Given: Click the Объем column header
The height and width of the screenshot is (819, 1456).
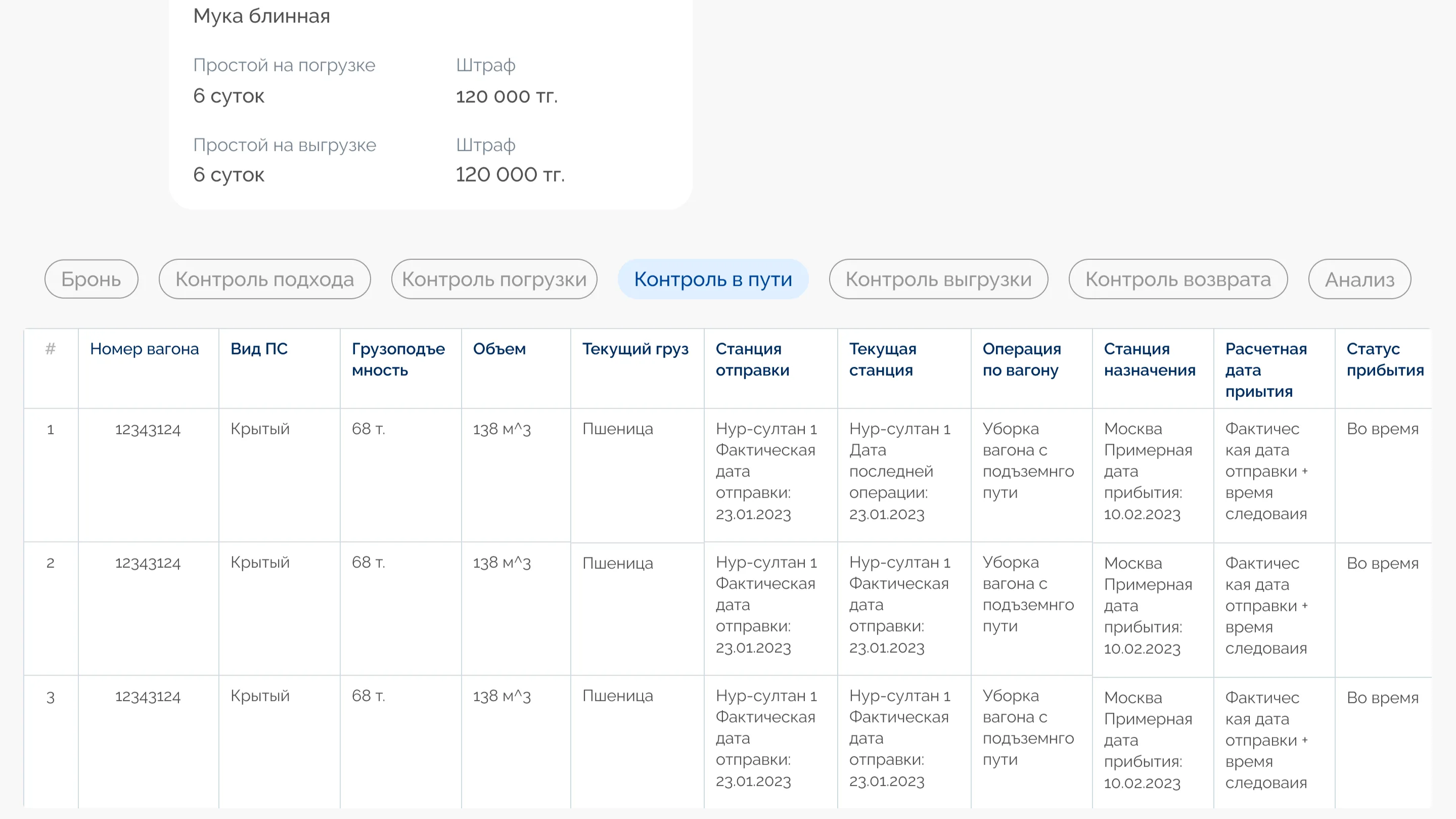Looking at the screenshot, I should pyautogui.click(x=499, y=349).
